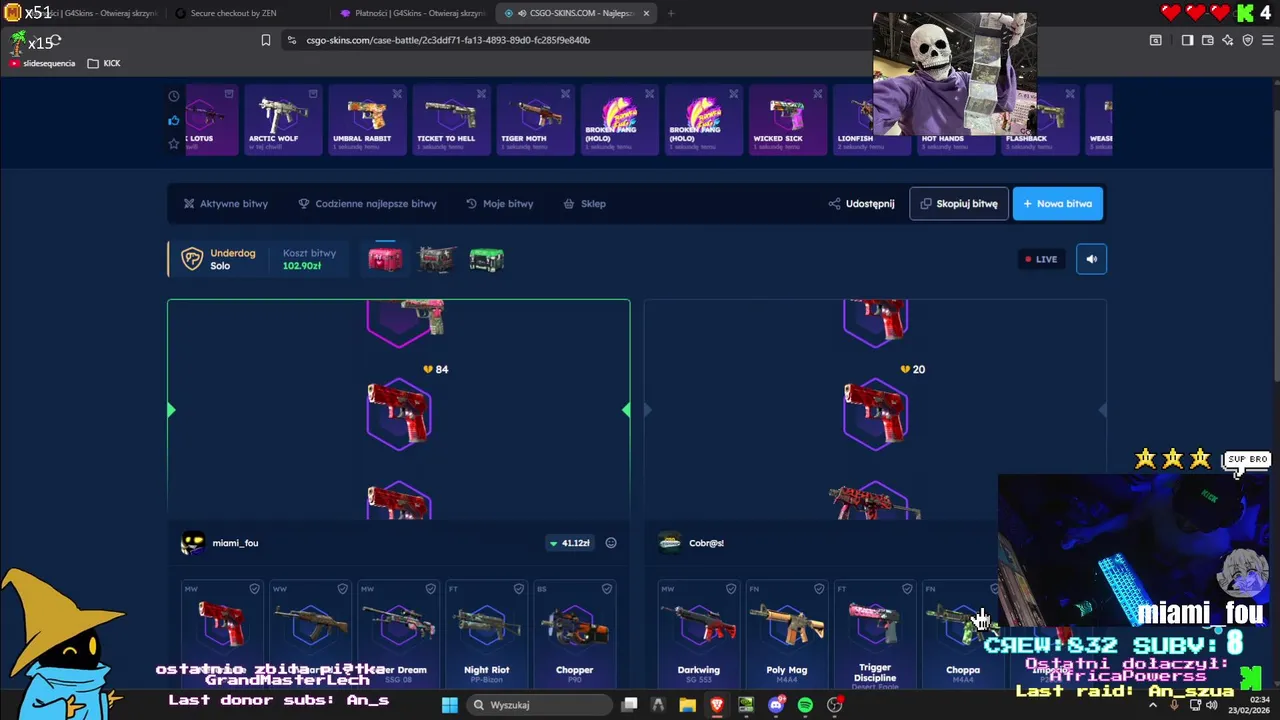1280x720 pixels.
Task: Open the Sklep tab
Action: point(584,203)
